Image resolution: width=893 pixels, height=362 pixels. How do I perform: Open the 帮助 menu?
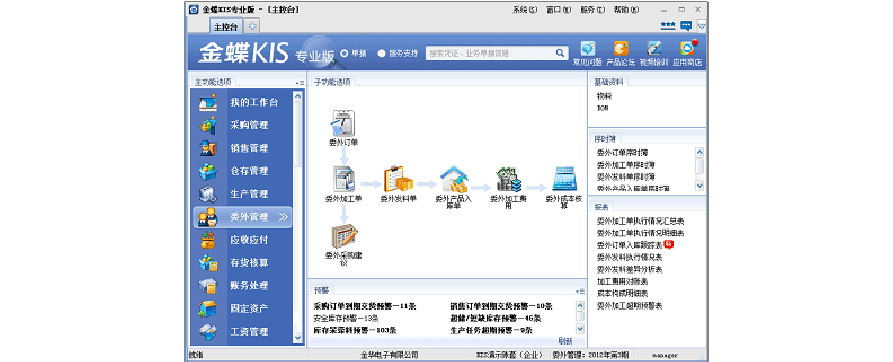click(x=626, y=10)
